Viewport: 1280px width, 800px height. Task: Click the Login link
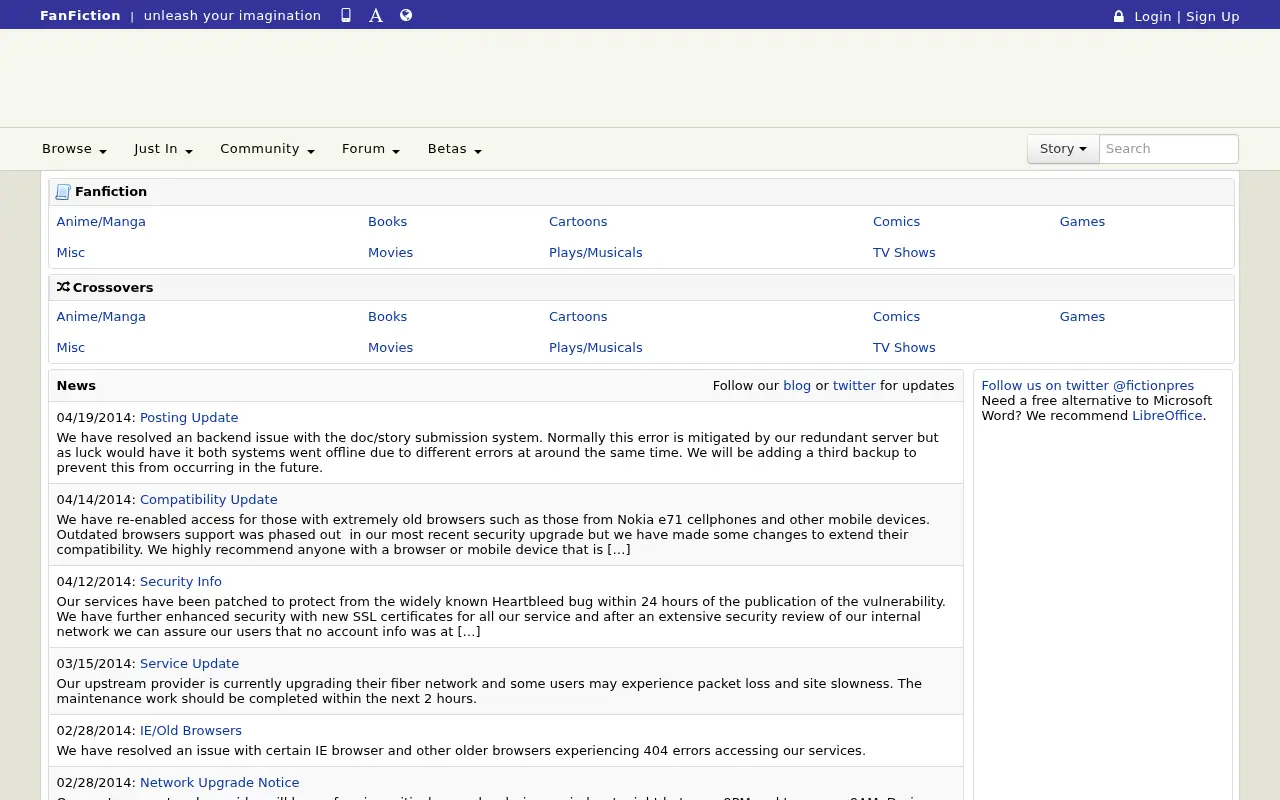tap(1152, 16)
